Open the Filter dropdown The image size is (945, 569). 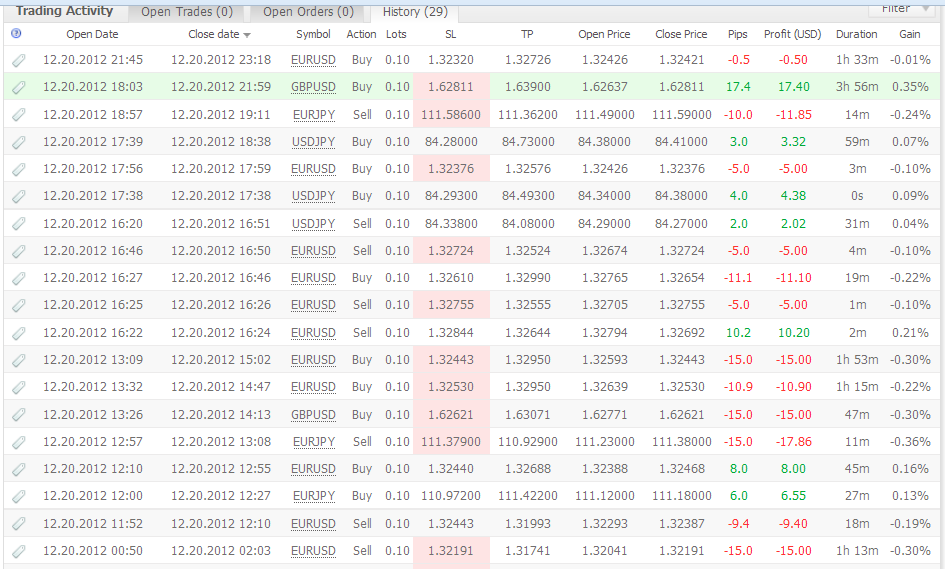coord(903,9)
